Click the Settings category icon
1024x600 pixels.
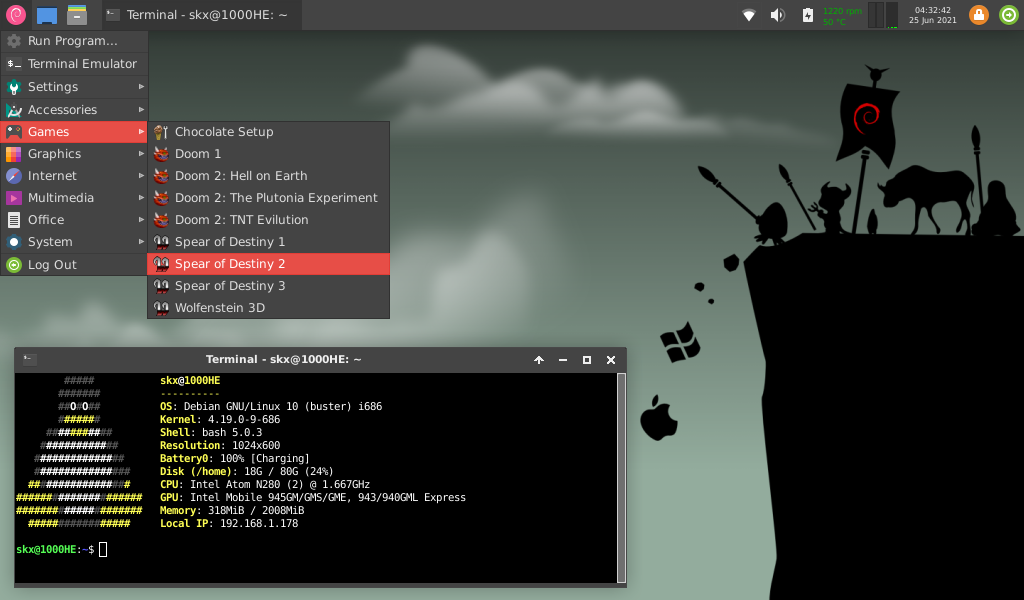pyautogui.click(x=14, y=86)
